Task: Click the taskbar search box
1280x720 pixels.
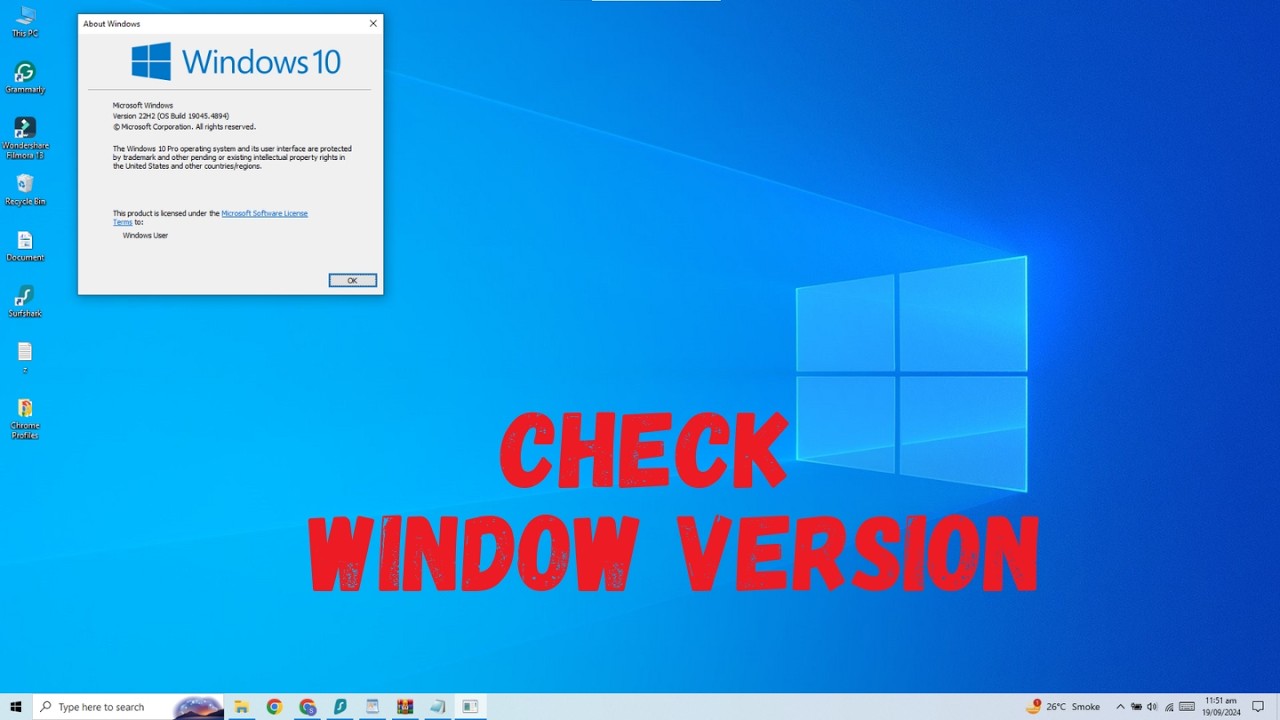Action: (x=128, y=707)
